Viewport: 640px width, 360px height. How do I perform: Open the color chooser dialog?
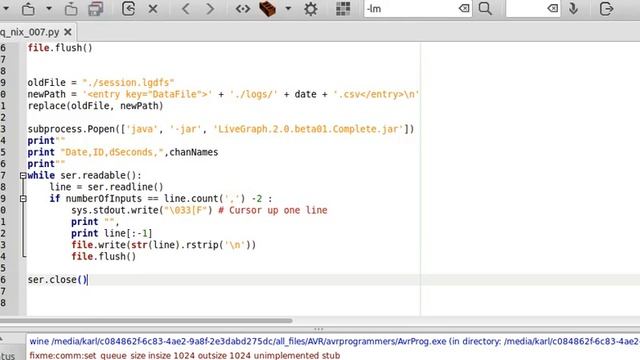point(343,9)
